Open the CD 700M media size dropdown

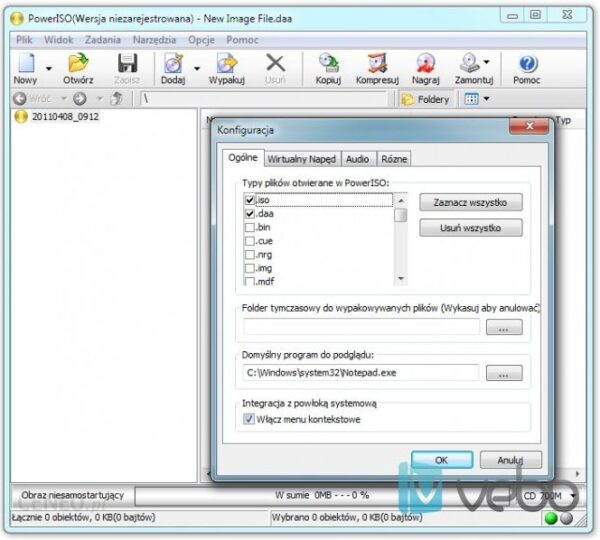click(x=573, y=496)
